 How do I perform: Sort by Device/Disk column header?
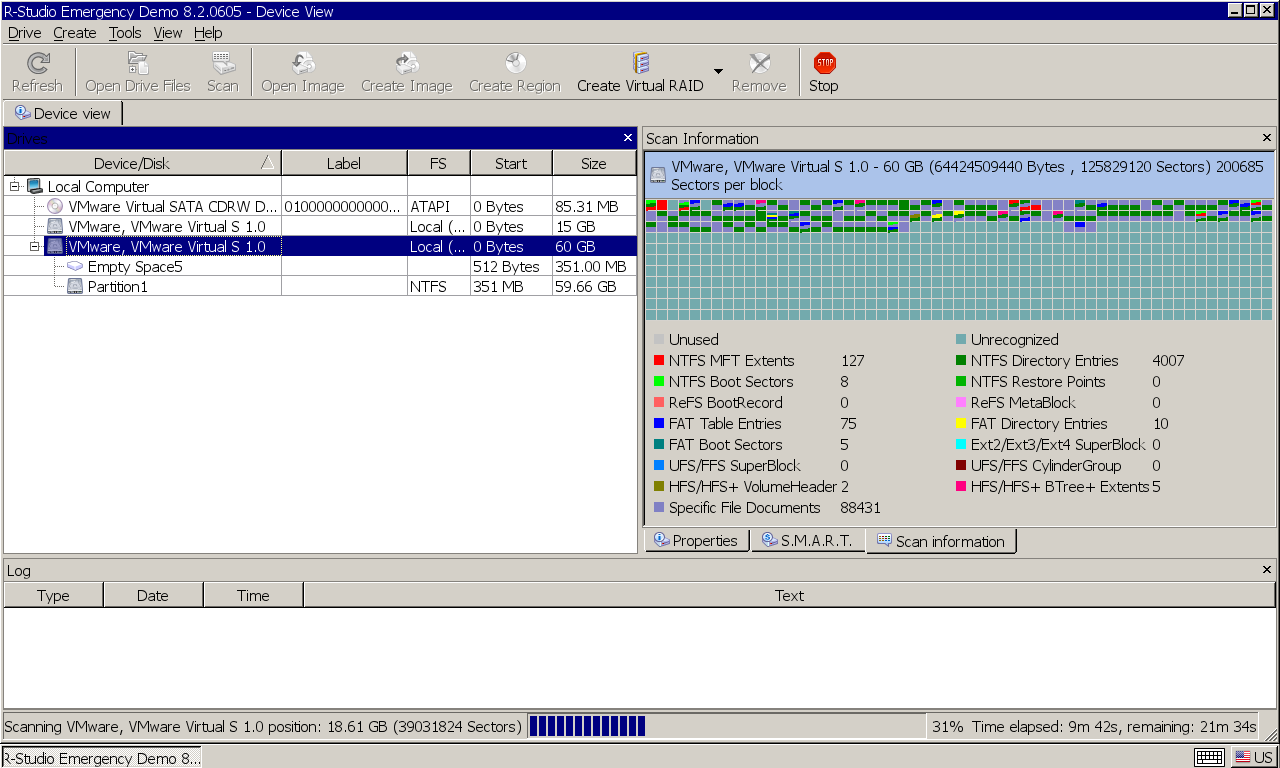pyautogui.click(x=142, y=163)
